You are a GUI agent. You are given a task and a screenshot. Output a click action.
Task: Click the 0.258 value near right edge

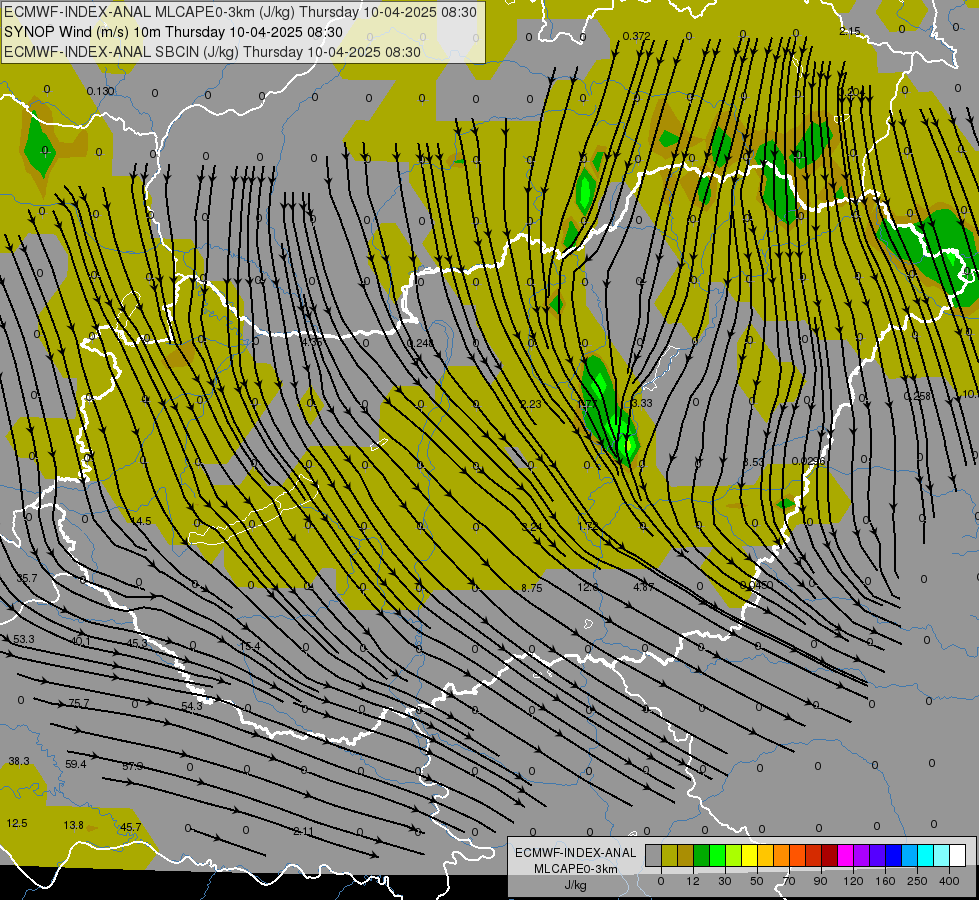tap(918, 396)
